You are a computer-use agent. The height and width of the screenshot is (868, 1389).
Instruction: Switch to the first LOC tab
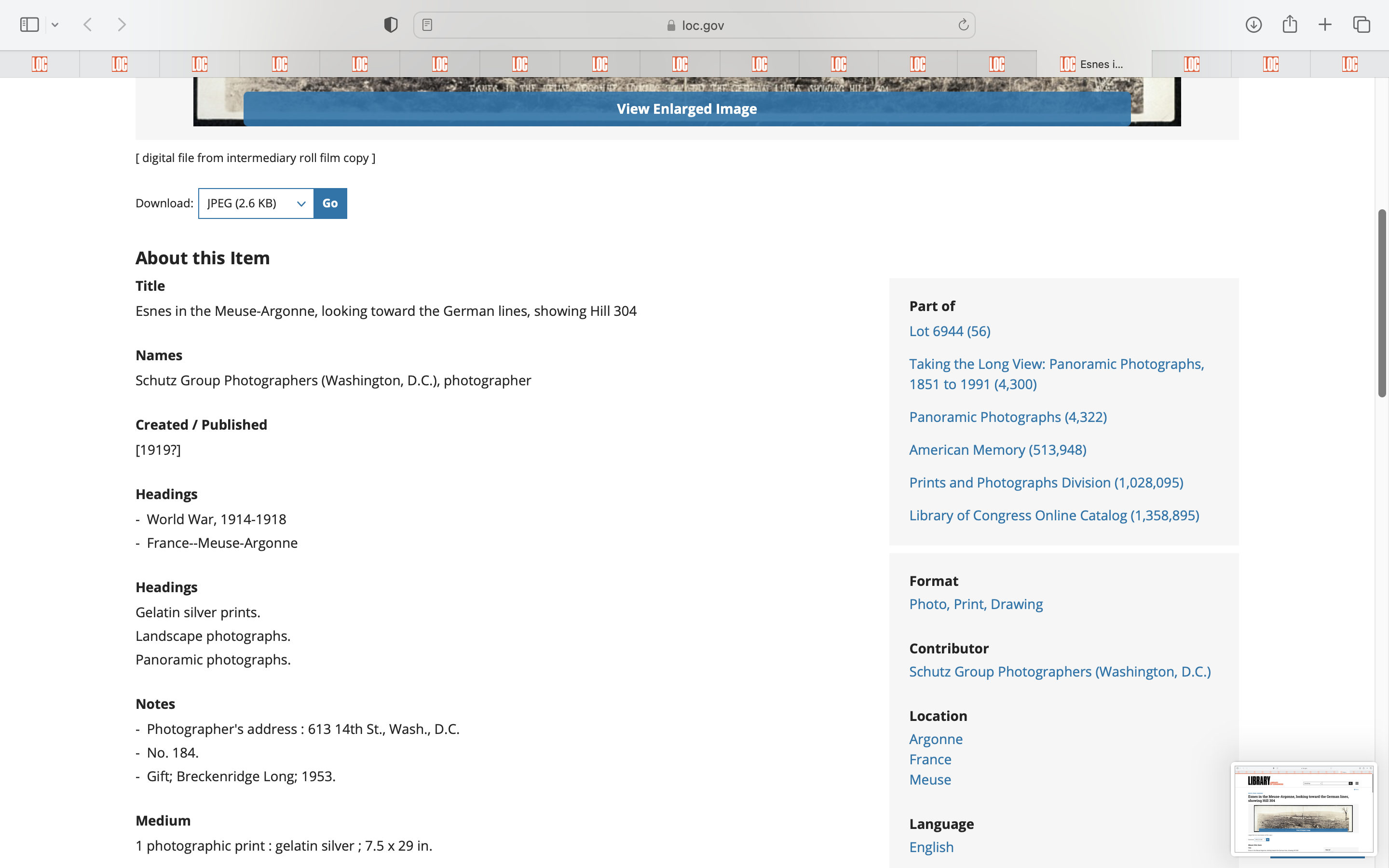pos(40,64)
